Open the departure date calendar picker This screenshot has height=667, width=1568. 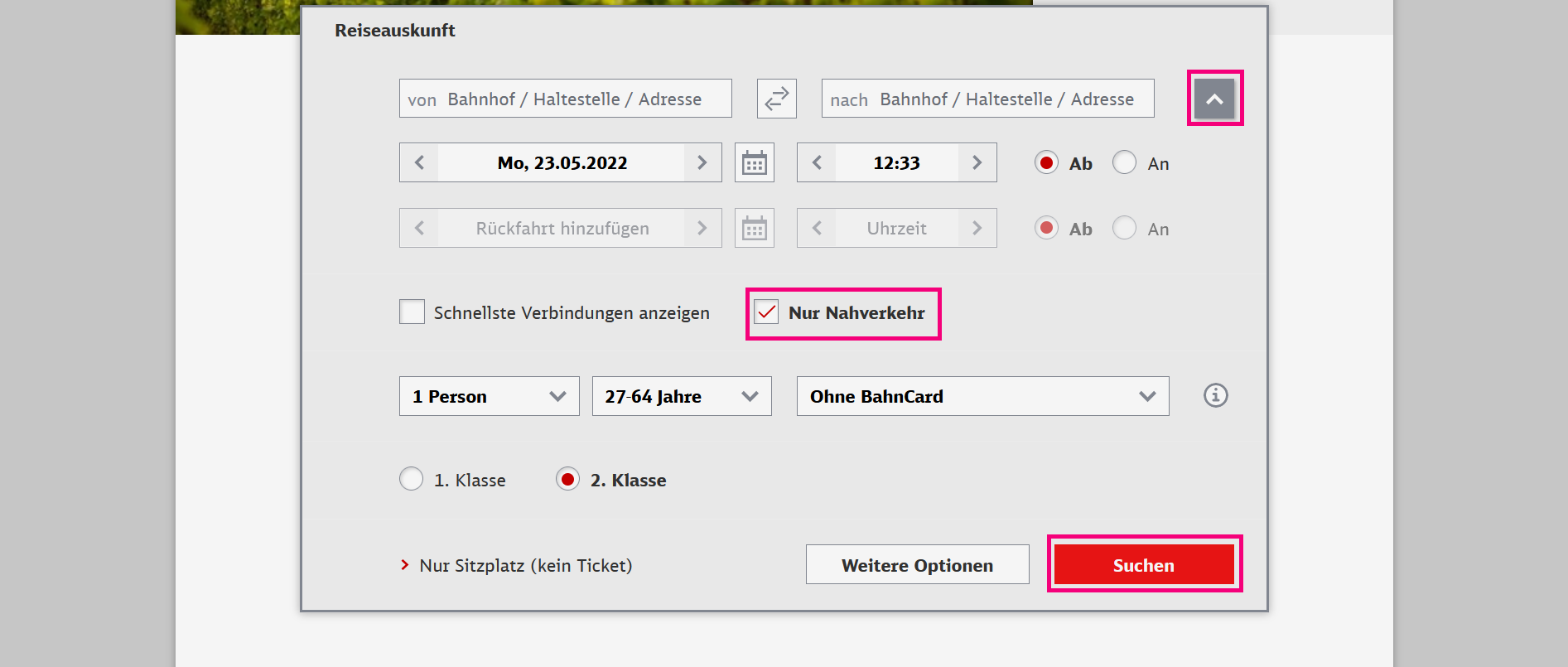pyautogui.click(x=754, y=163)
